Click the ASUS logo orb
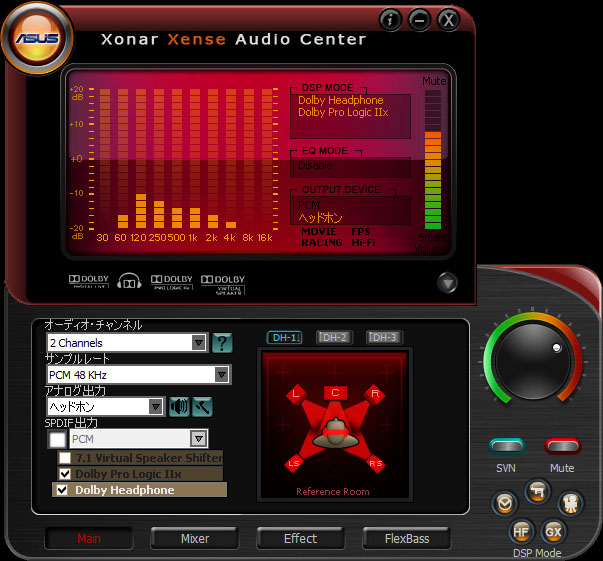 [x=37, y=38]
